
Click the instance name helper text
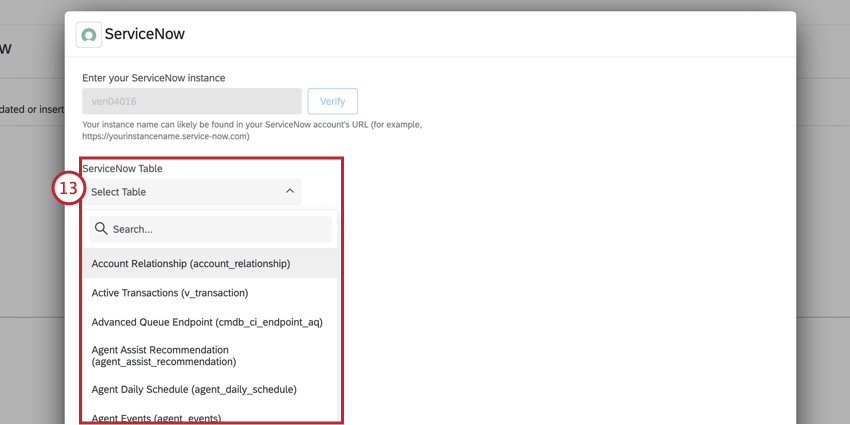pos(252,131)
